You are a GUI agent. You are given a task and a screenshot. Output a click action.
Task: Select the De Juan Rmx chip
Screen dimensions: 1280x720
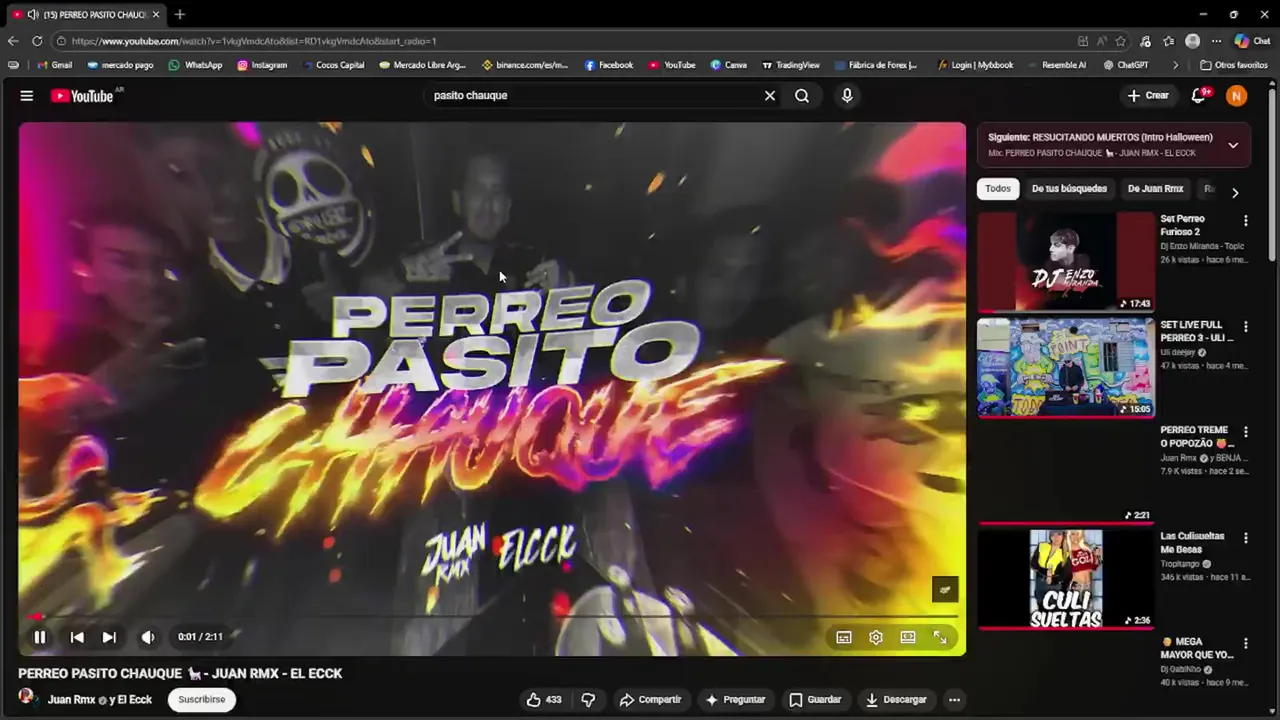(x=1155, y=189)
